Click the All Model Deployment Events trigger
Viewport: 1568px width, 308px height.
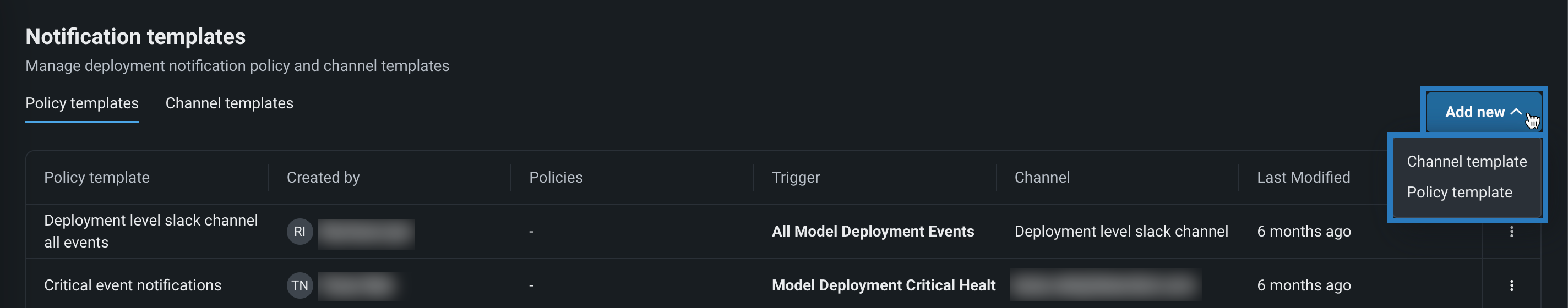click(872, 232)
